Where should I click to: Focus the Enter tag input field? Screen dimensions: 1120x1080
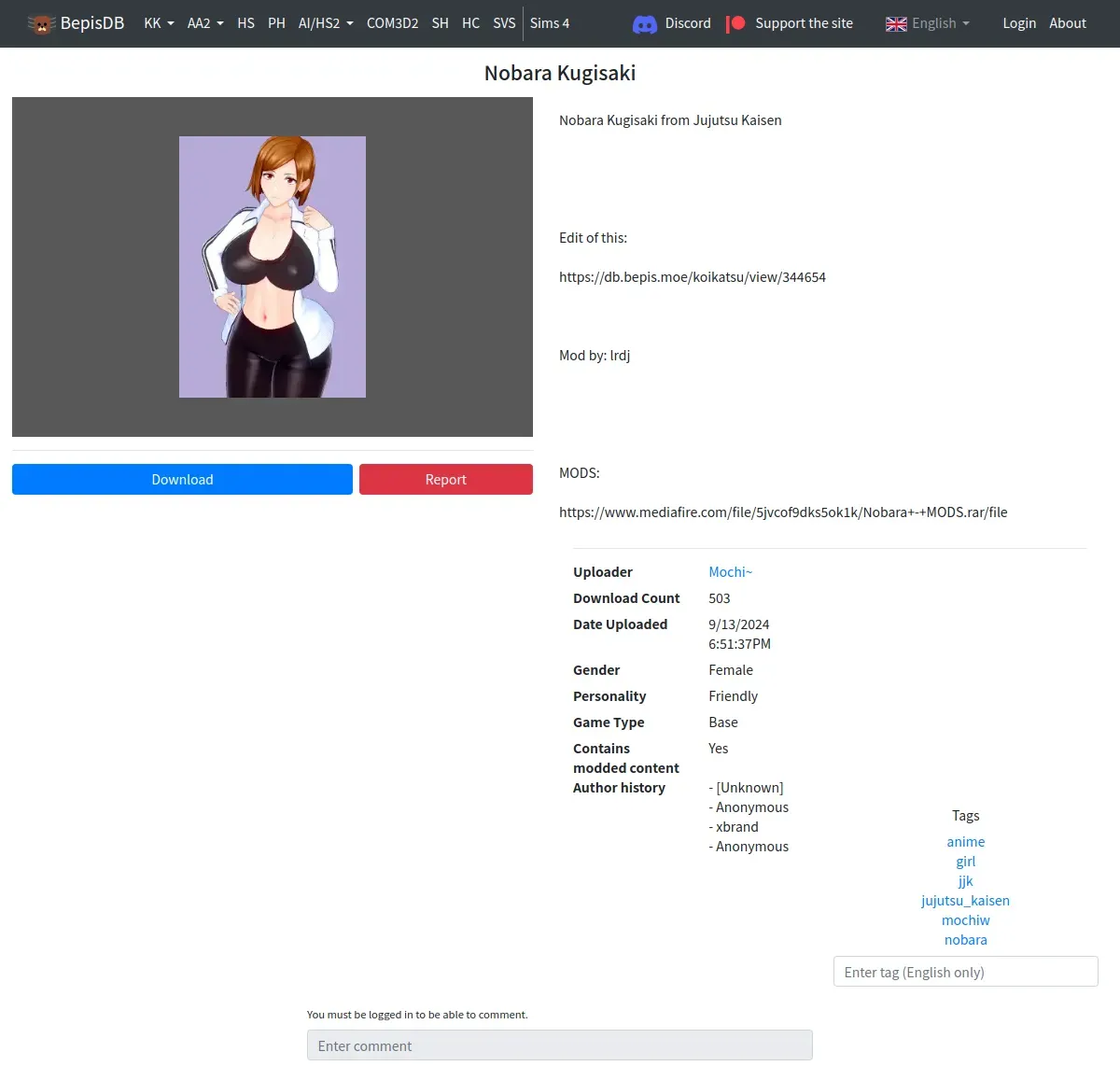click(966, 972)
